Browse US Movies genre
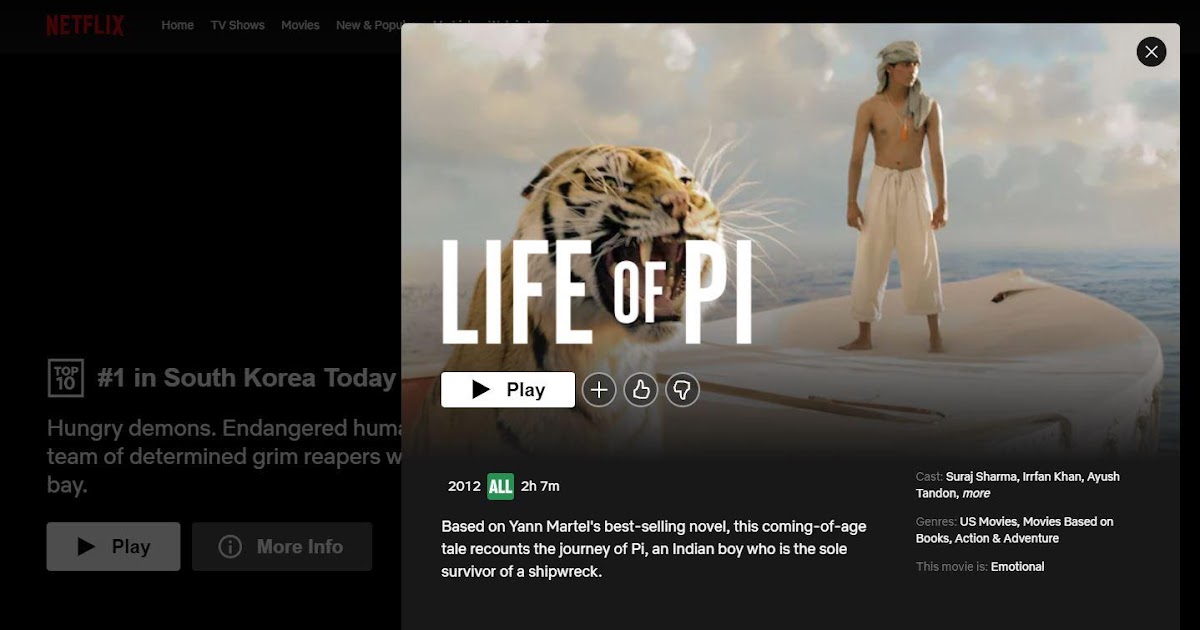 click(x=987, y=521)
